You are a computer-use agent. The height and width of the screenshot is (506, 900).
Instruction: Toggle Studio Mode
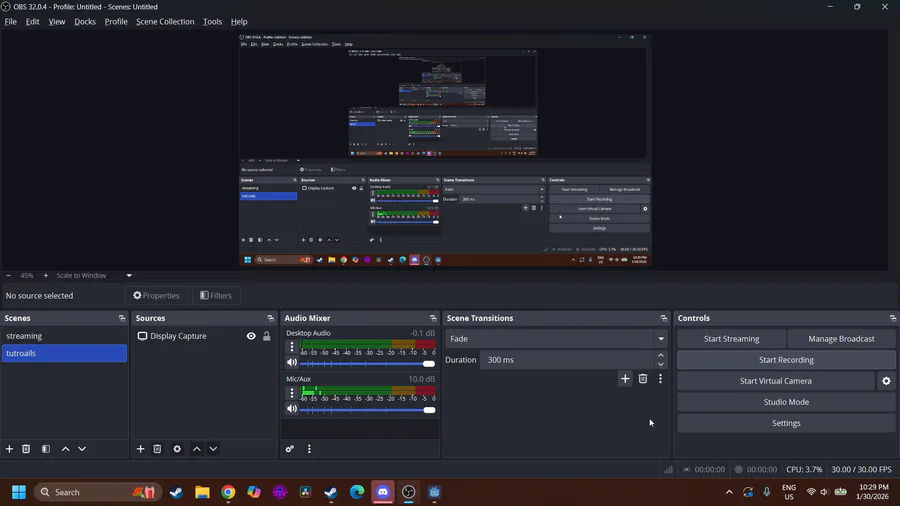point(786,402)
